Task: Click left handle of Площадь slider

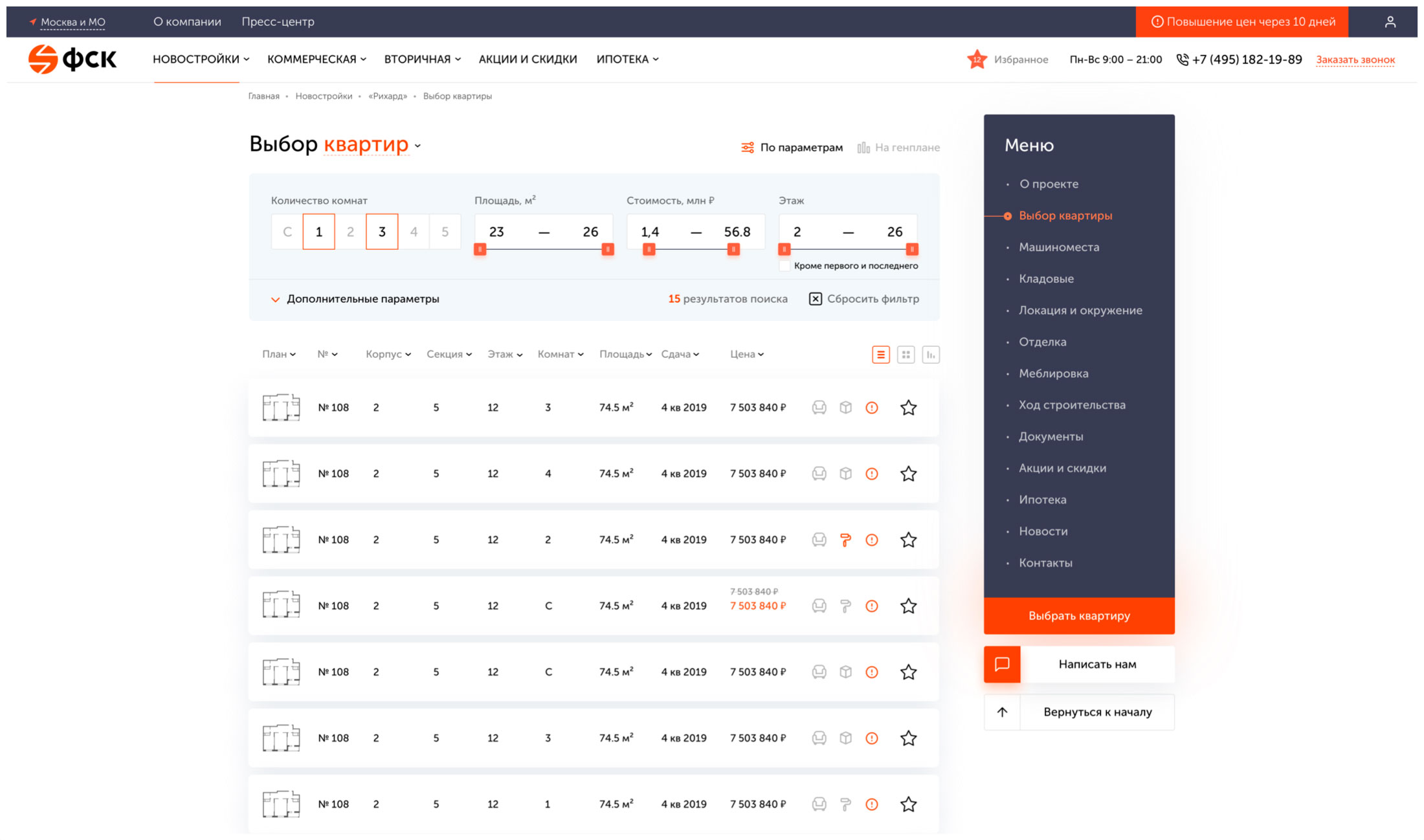Action: pyautogui.click(x=480, y=250)
